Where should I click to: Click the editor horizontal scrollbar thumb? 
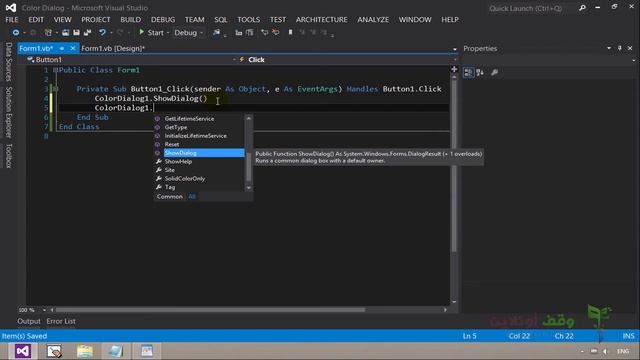pos(210,310)
